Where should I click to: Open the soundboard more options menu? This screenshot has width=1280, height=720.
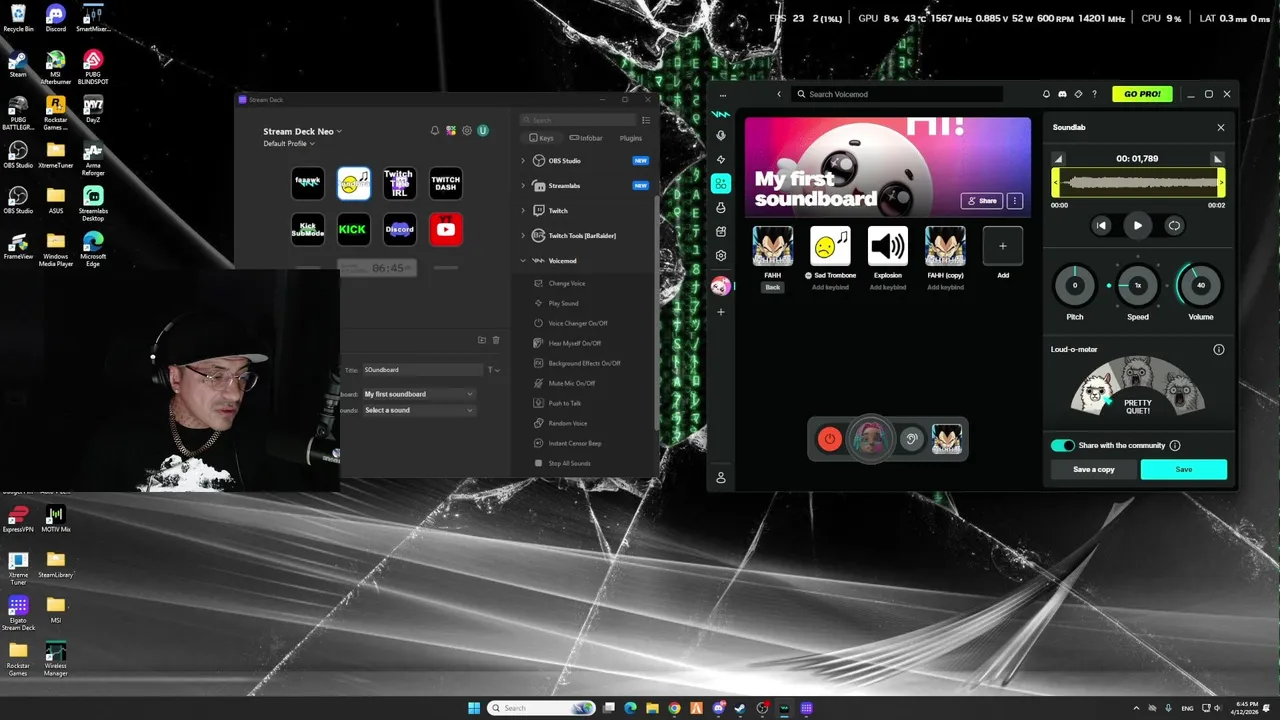(x=1015, y=201)
